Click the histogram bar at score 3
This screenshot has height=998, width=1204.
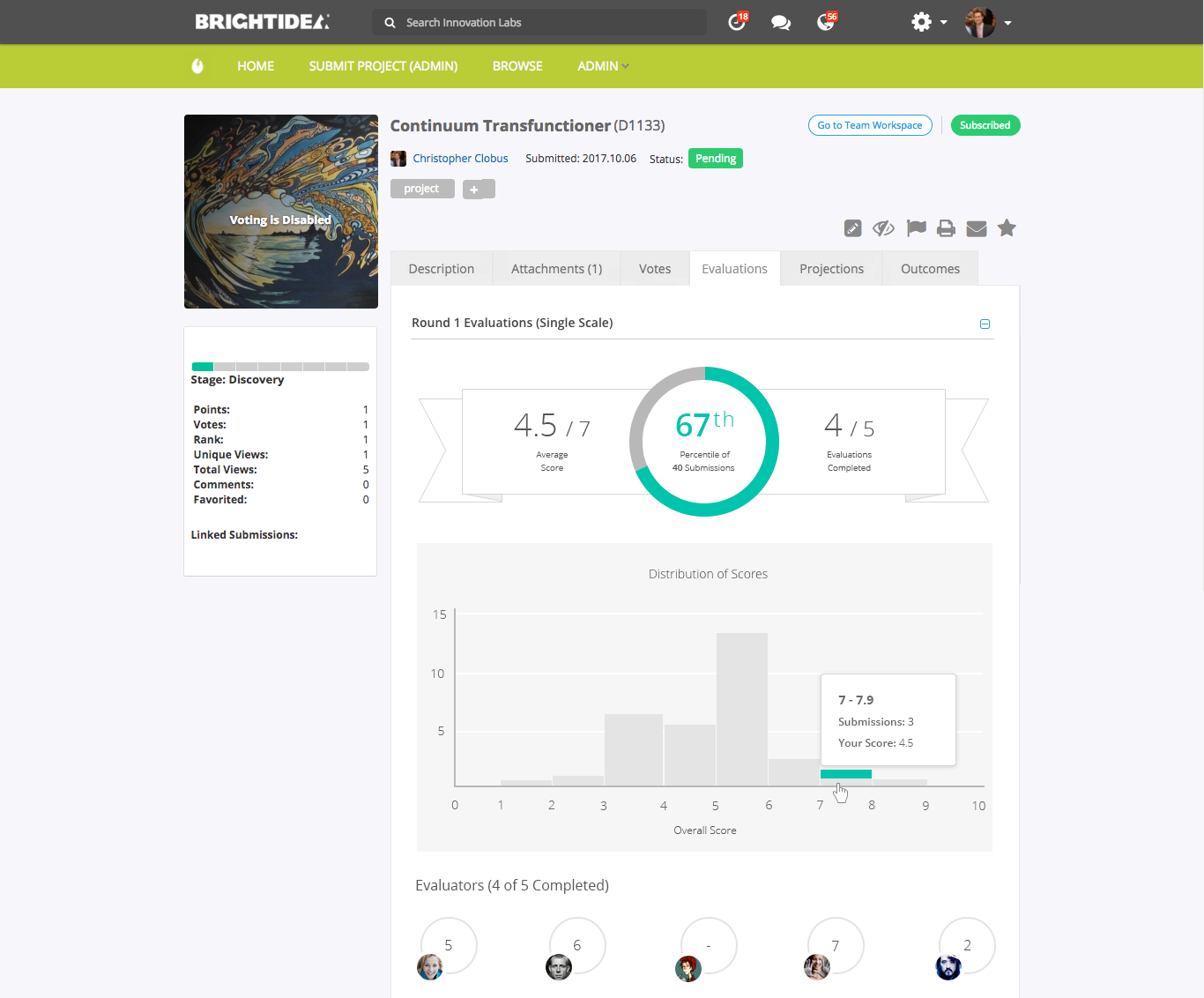pyautogui.click(x=634, y=749)
